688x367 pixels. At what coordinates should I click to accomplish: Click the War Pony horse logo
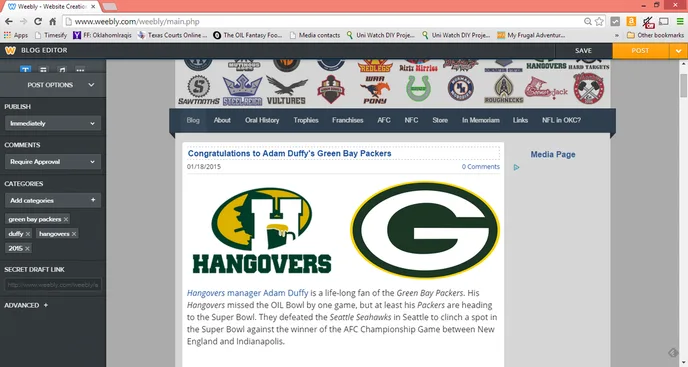(x=375, y=90)
